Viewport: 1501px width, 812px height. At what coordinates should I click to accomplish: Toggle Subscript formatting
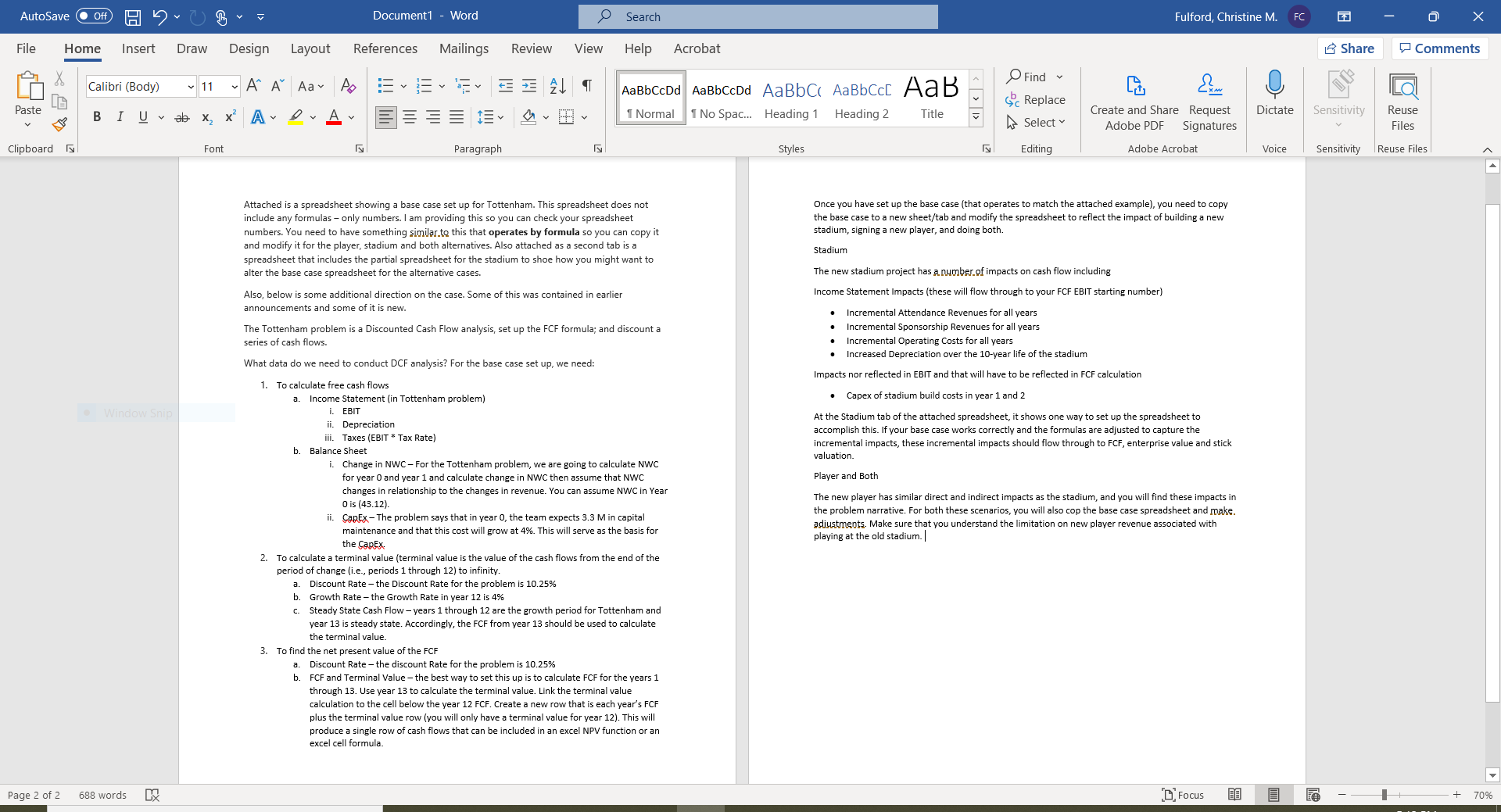pyautogui.click(x=206, y=117)
